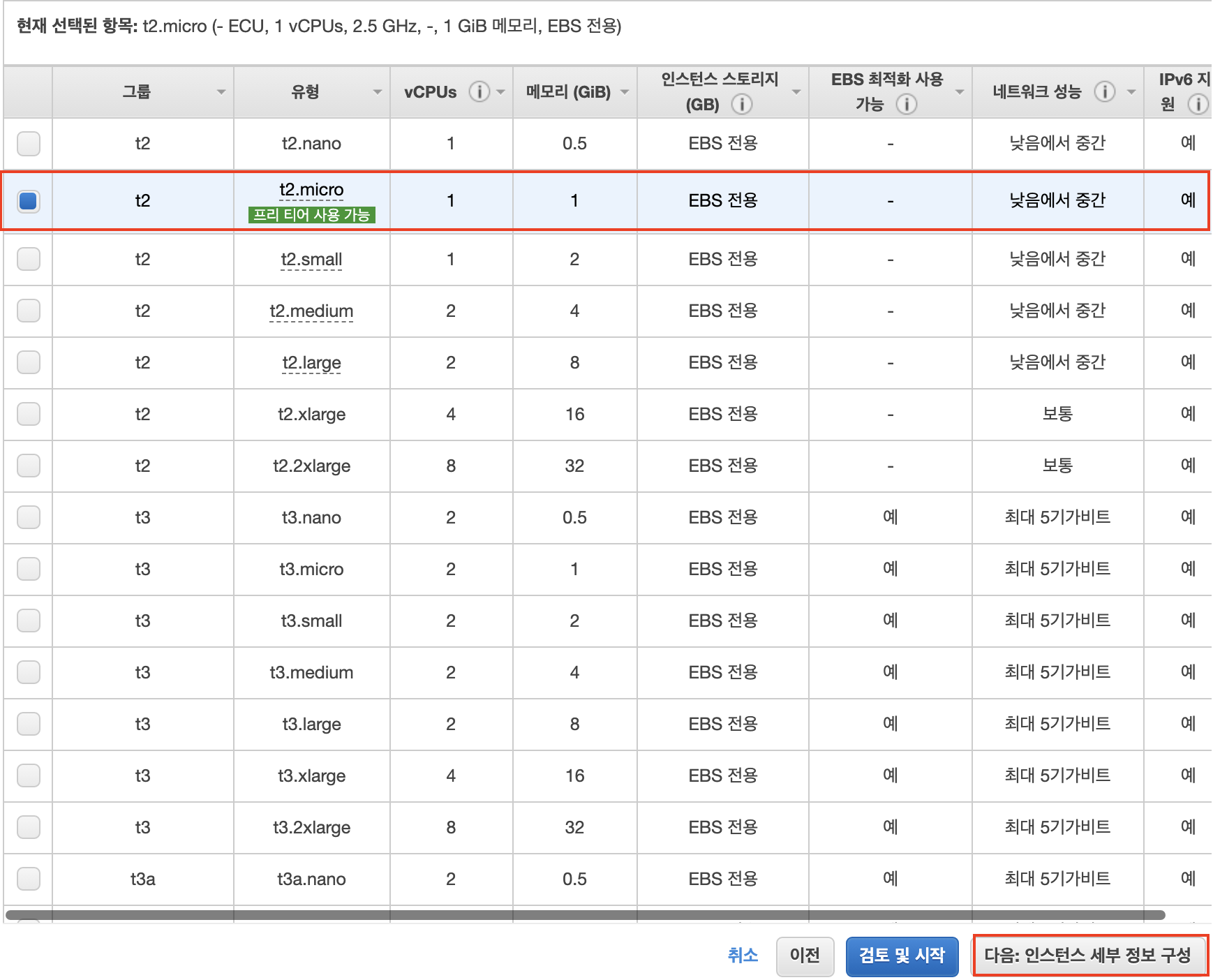Click the memory value 32 in t2.2xlarge row
Viewport: 1213px width, 980px height.
pos(574,466)
